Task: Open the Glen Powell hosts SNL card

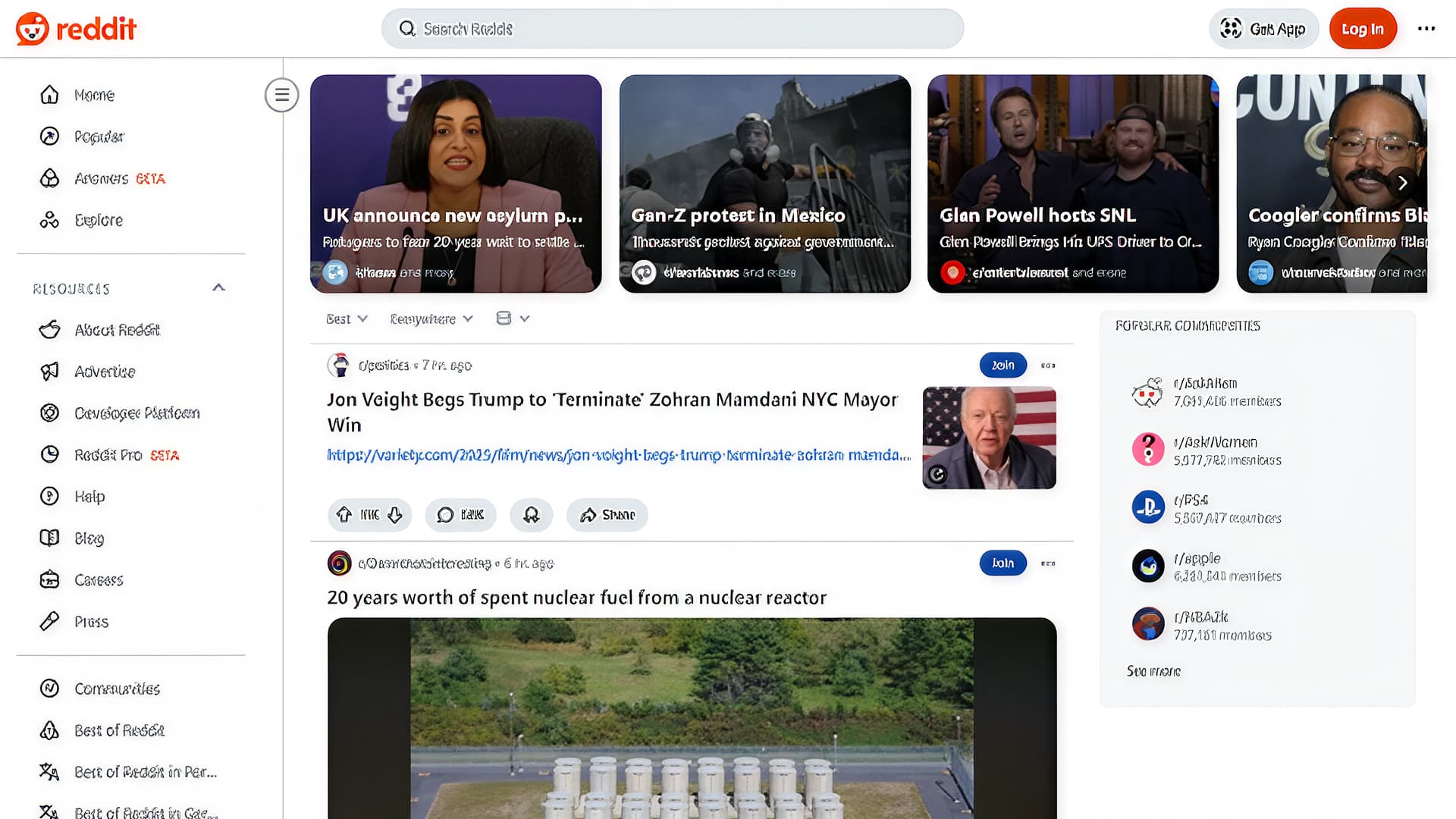Action: tap(1073, 184)
